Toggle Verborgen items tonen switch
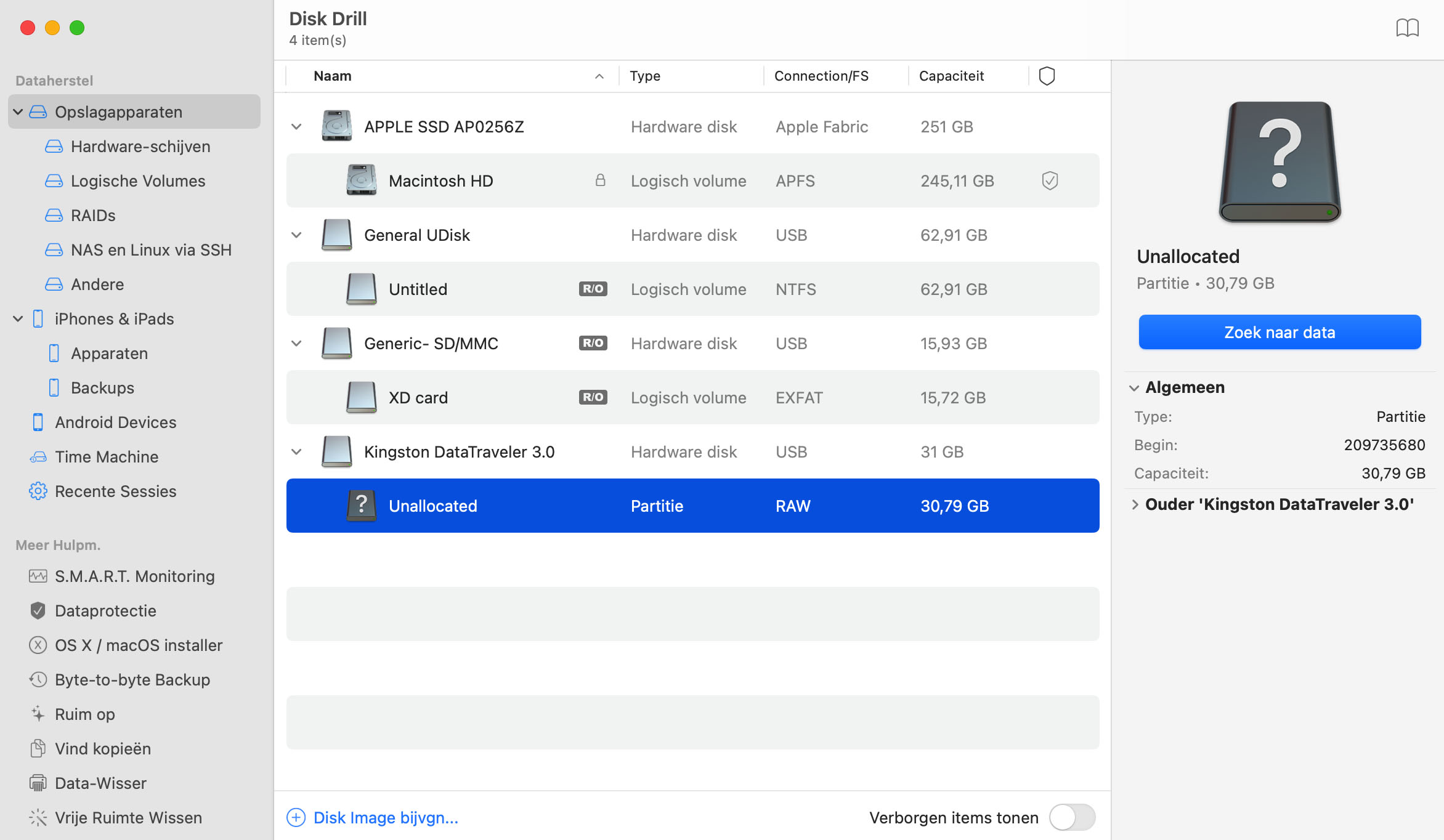 pyautogui.click(x=1072, y=817)
